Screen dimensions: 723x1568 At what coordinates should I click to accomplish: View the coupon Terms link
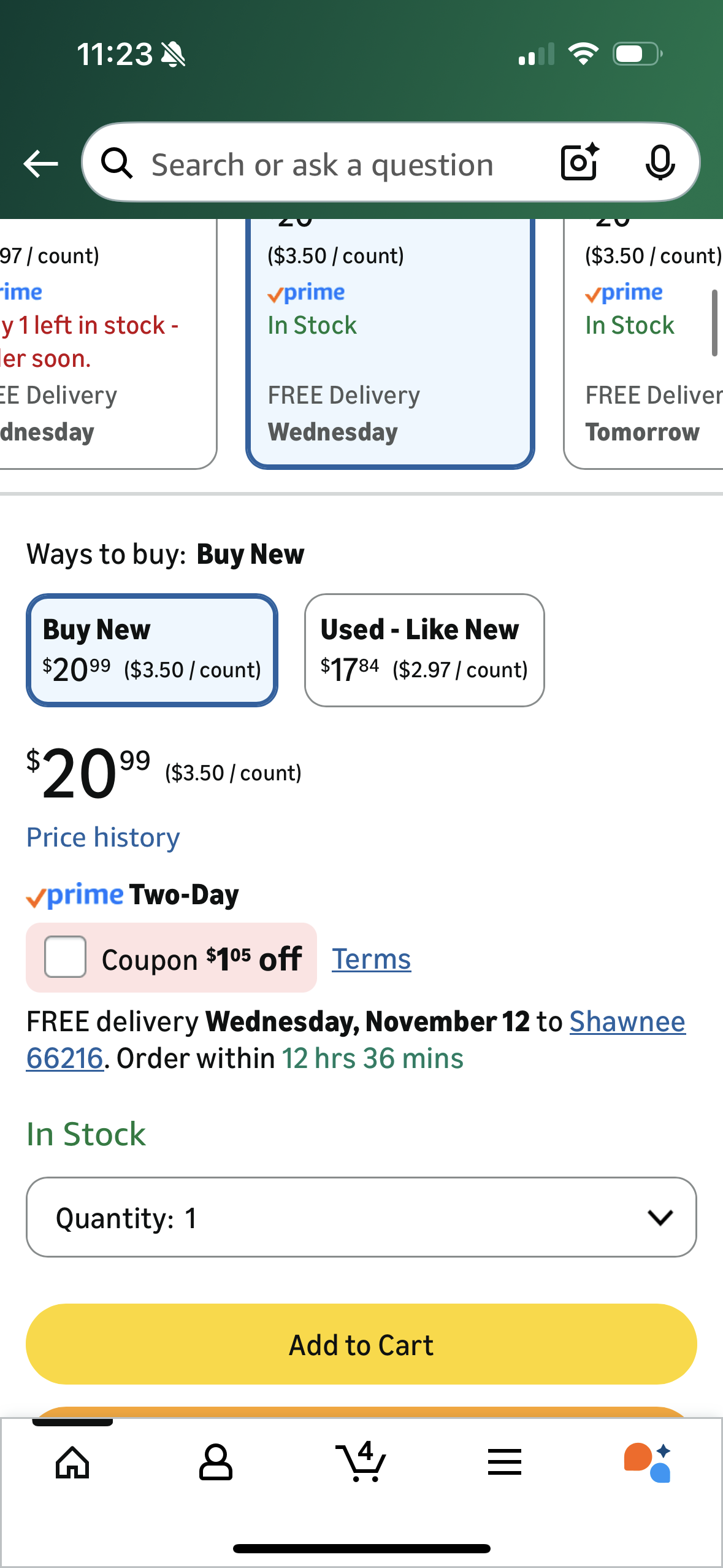click(x=371, y=959)
